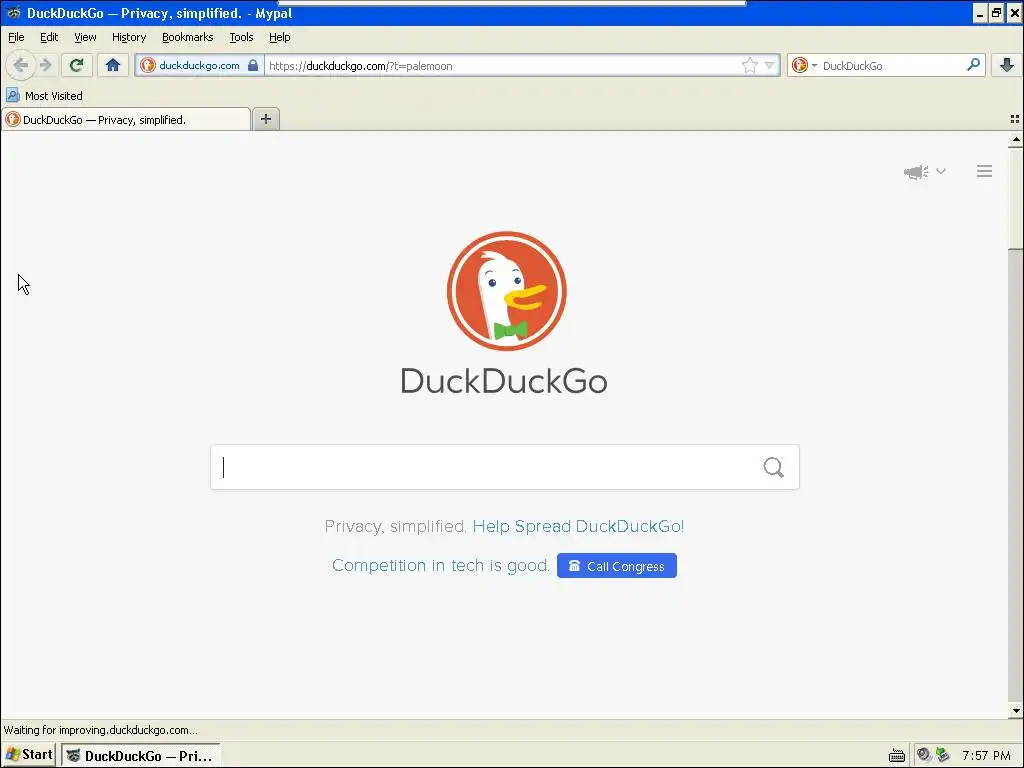Open the URL history dropdown arrow
The width and height of the screenshot is (1024, 768).
click(x=769, y=65)
